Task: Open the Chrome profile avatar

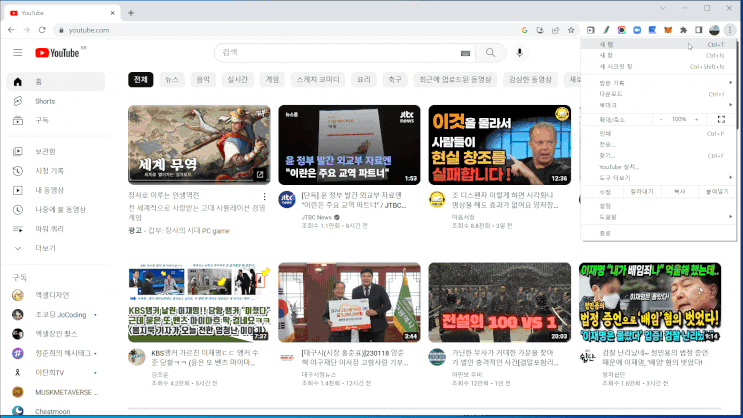Action: coord(714,30)
